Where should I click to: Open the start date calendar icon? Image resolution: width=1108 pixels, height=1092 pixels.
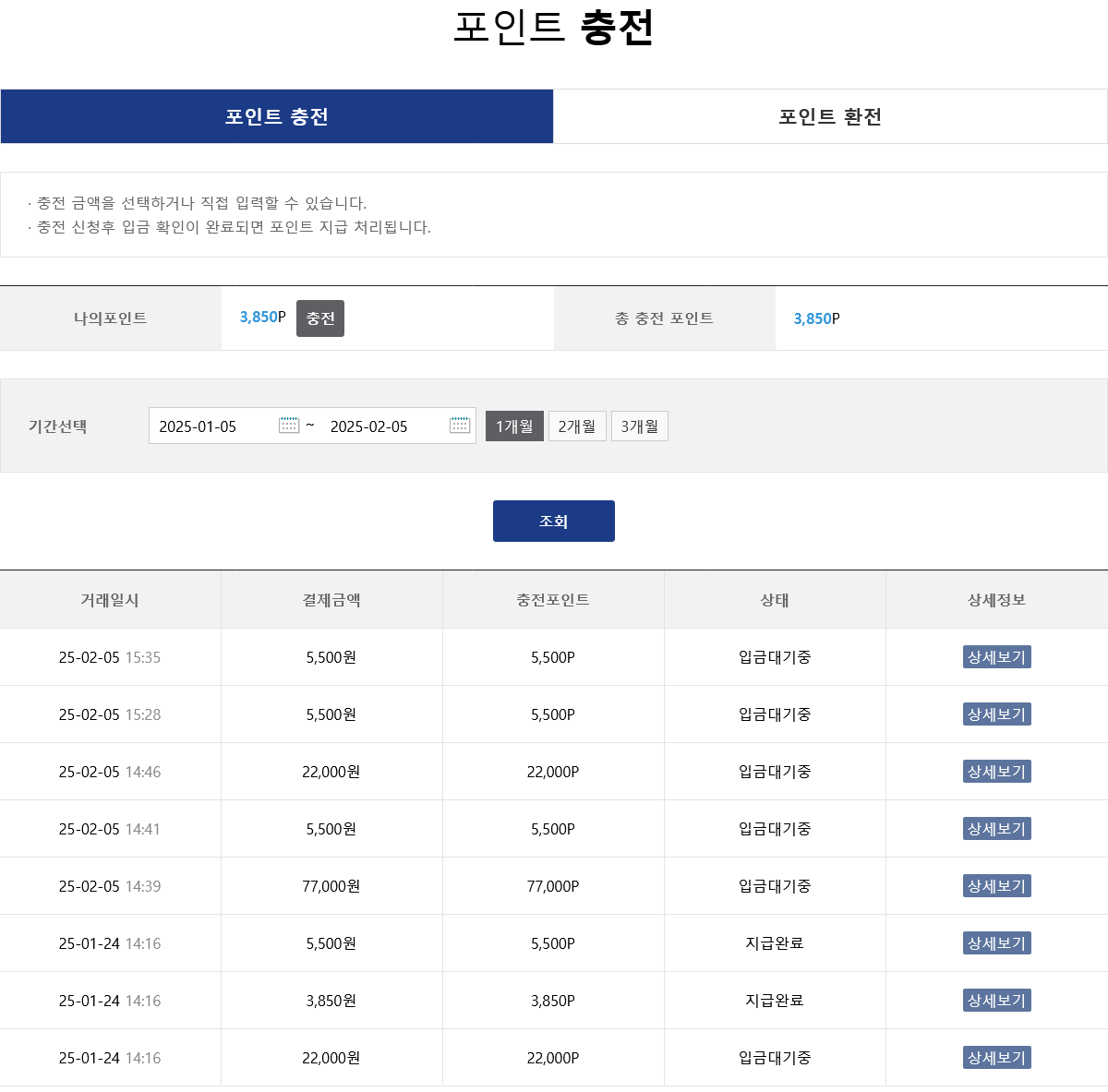coord(289,426)
